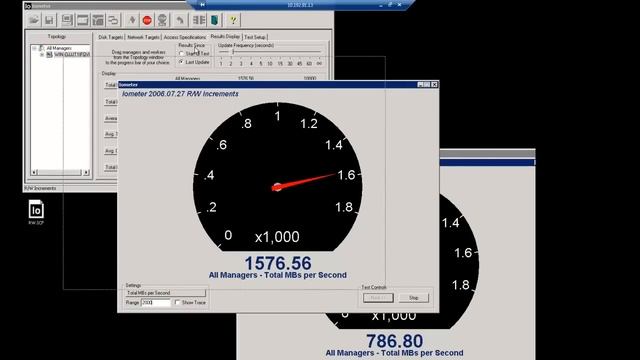
Task: Click Topology scrollbar left arrow
Action: coord(34,173)
